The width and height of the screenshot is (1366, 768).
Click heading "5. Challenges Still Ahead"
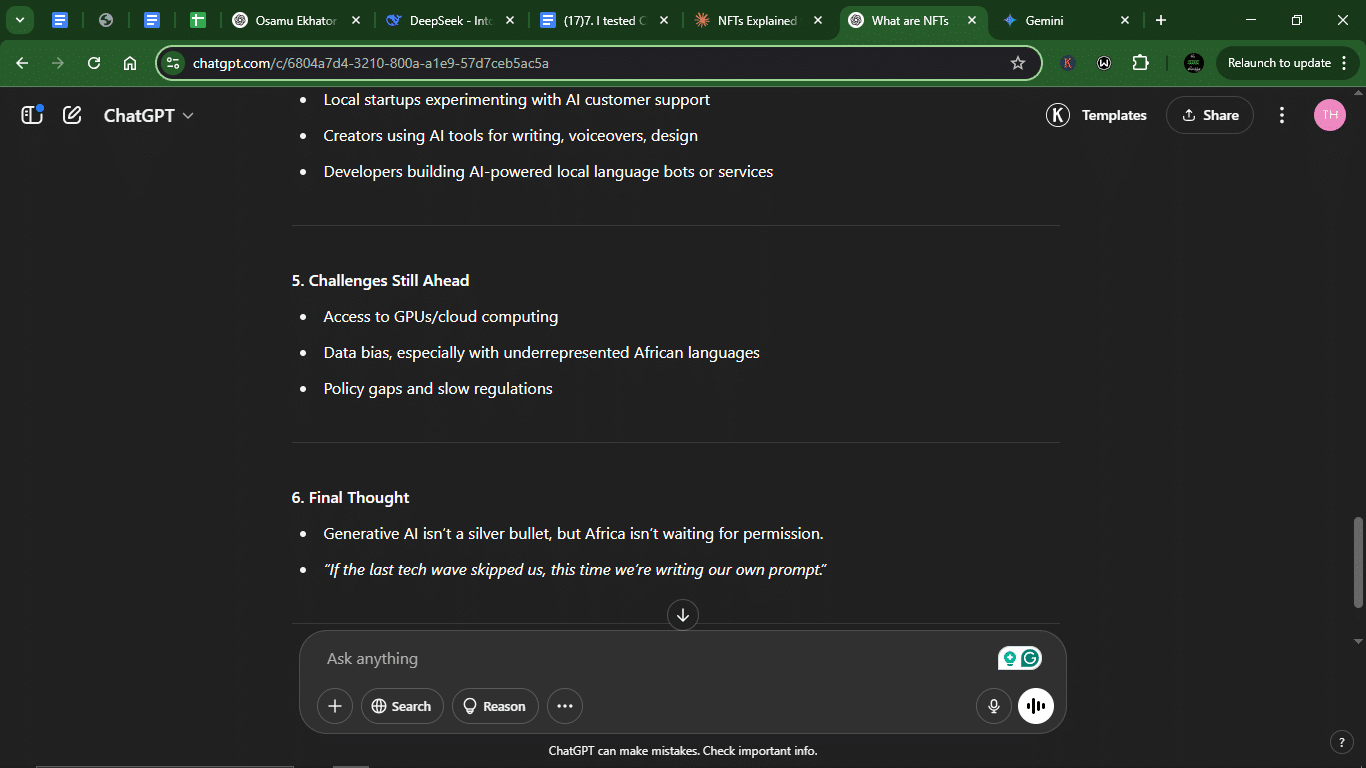tap(380, 281)
